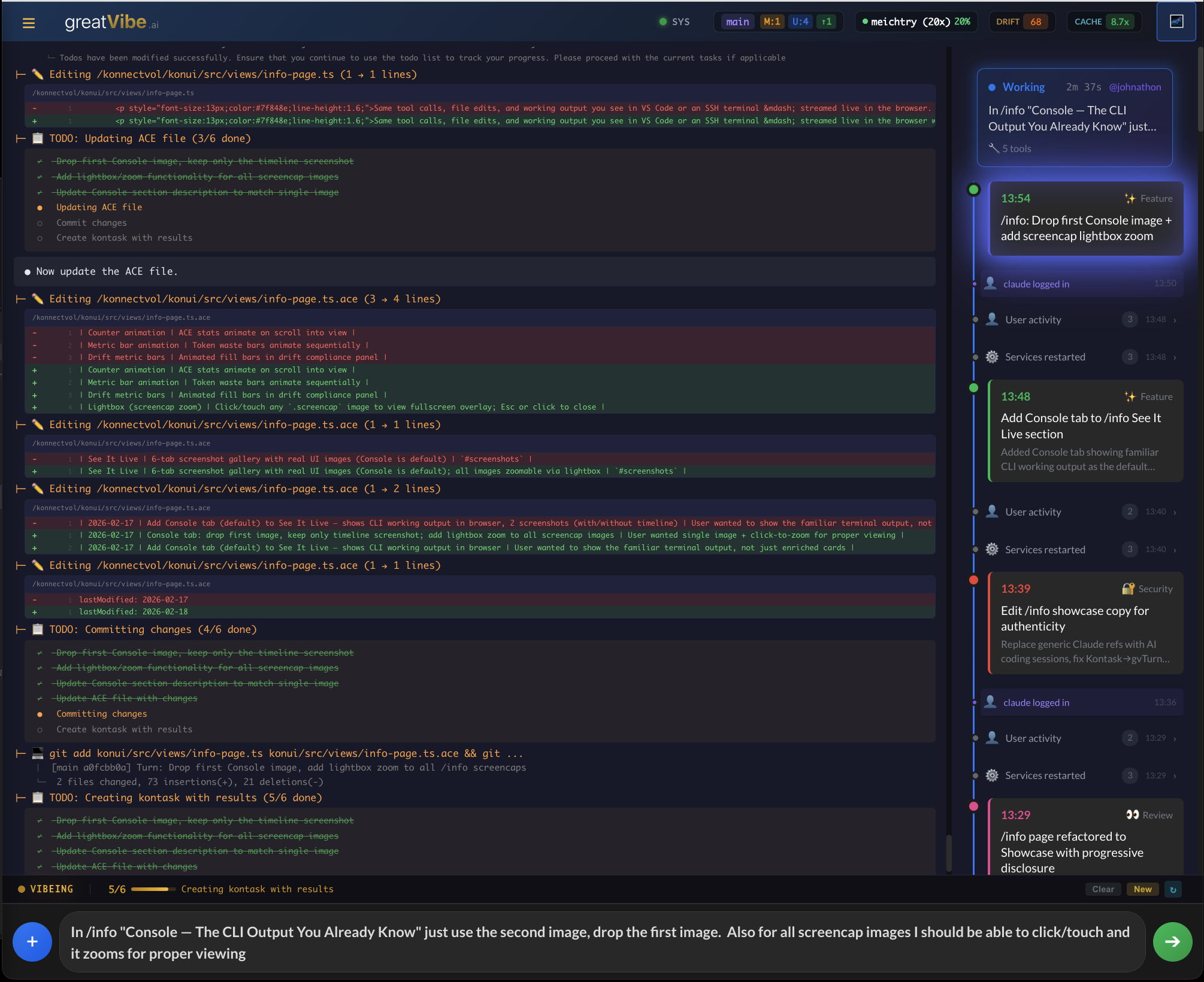Click the pencil icon beside the info-page.ts.ace edit
The width and height of the screenshot is (1204, 982).
point(37,298)
